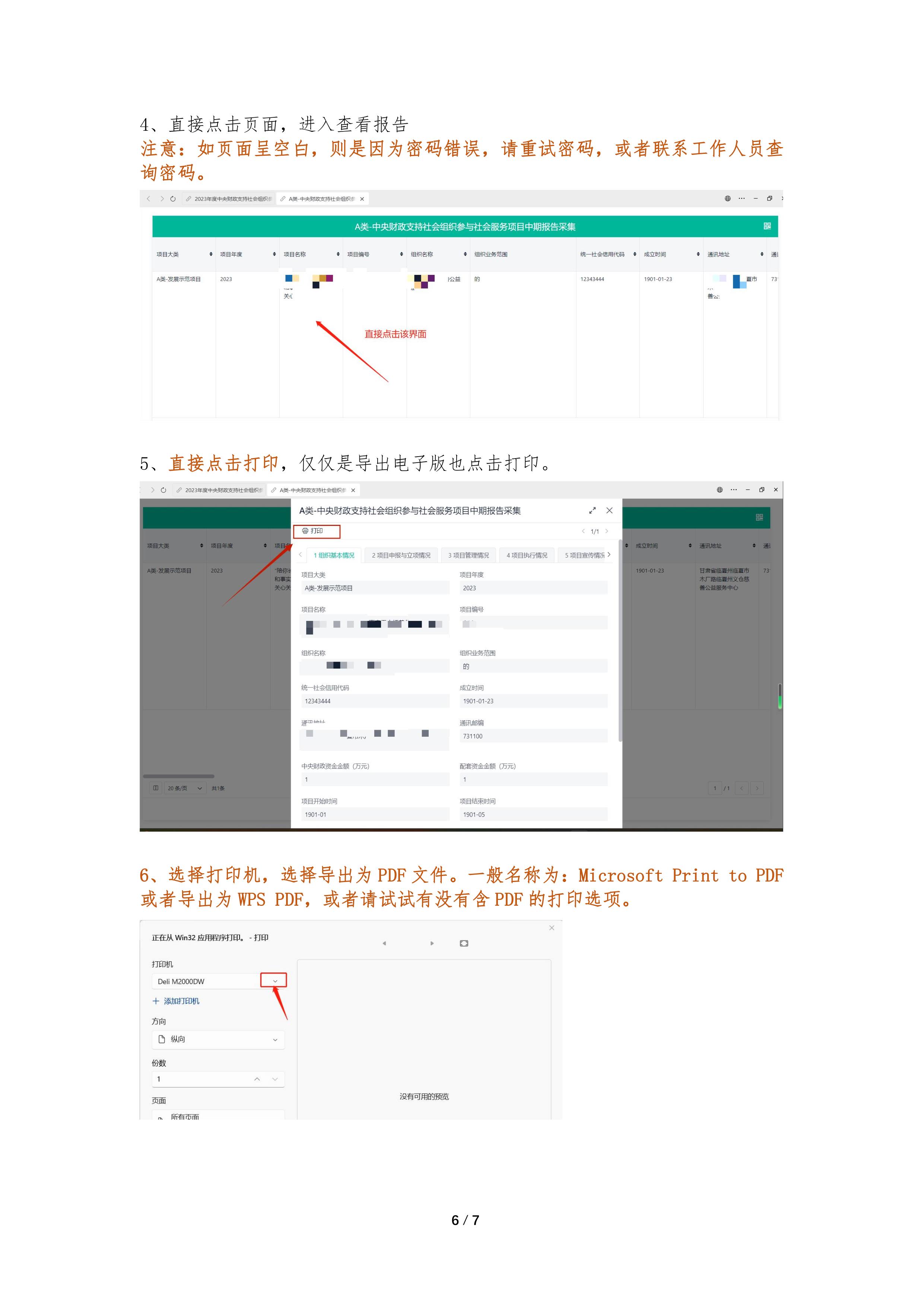Select the 4 项目执行情况 tab
This screenshot has height=1307, width=924.
527,555
